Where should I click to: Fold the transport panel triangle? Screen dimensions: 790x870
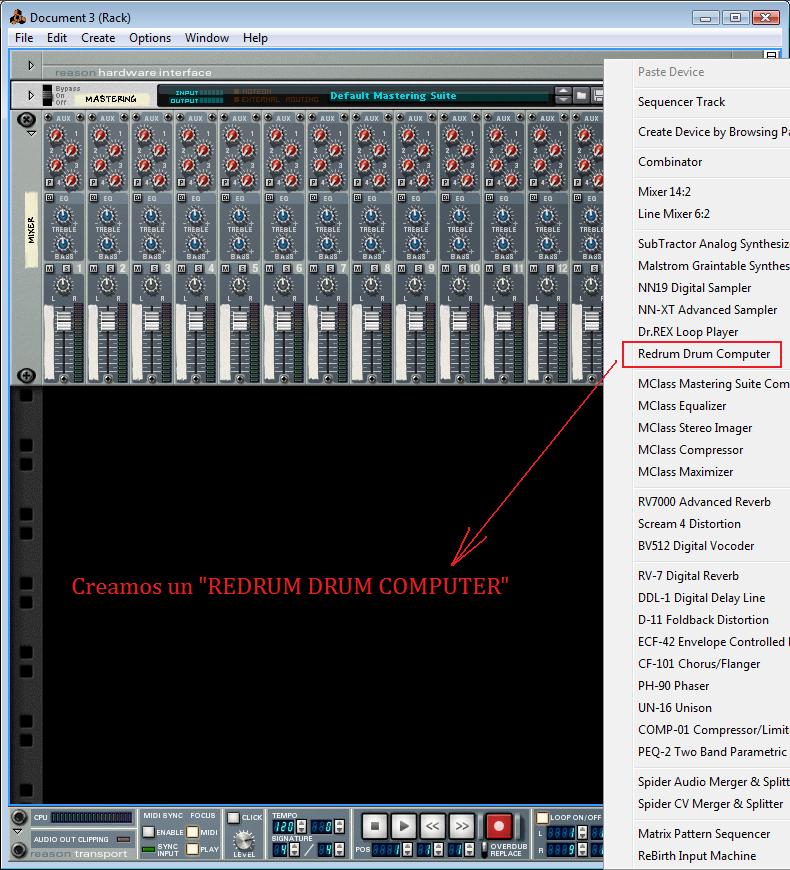[18, 832]
